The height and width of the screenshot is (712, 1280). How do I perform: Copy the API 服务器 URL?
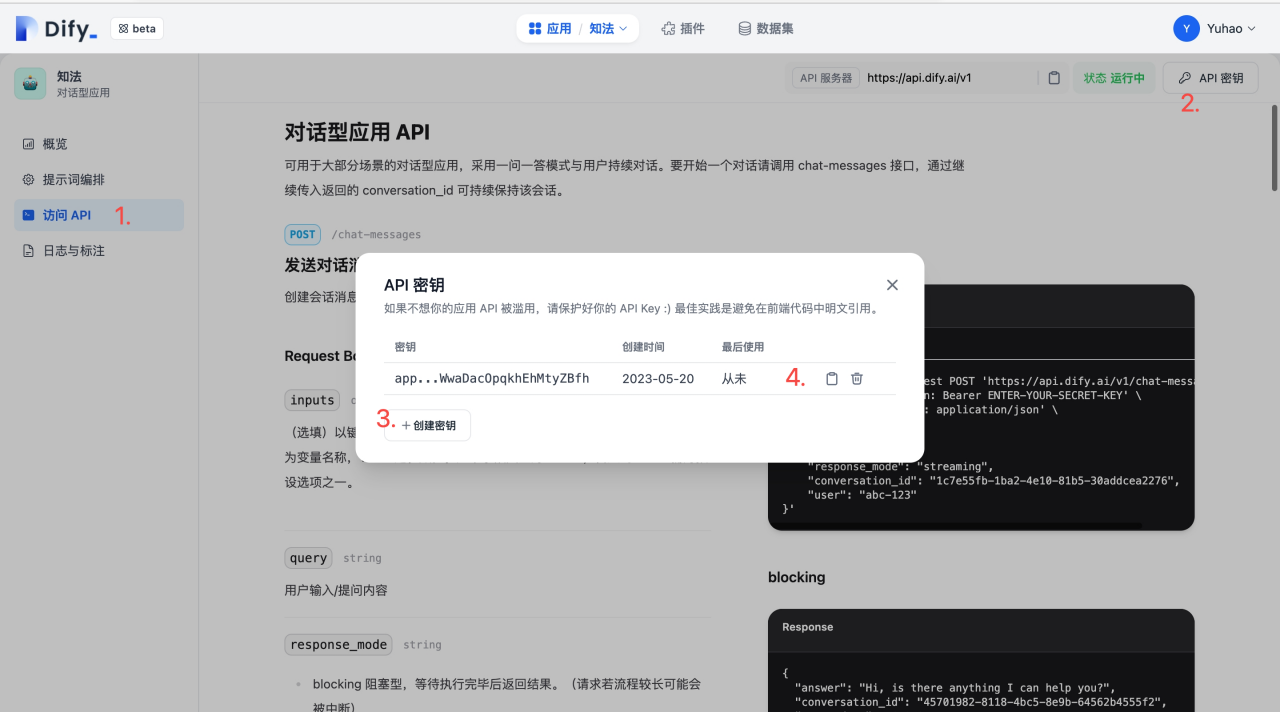click(1053, 77)
